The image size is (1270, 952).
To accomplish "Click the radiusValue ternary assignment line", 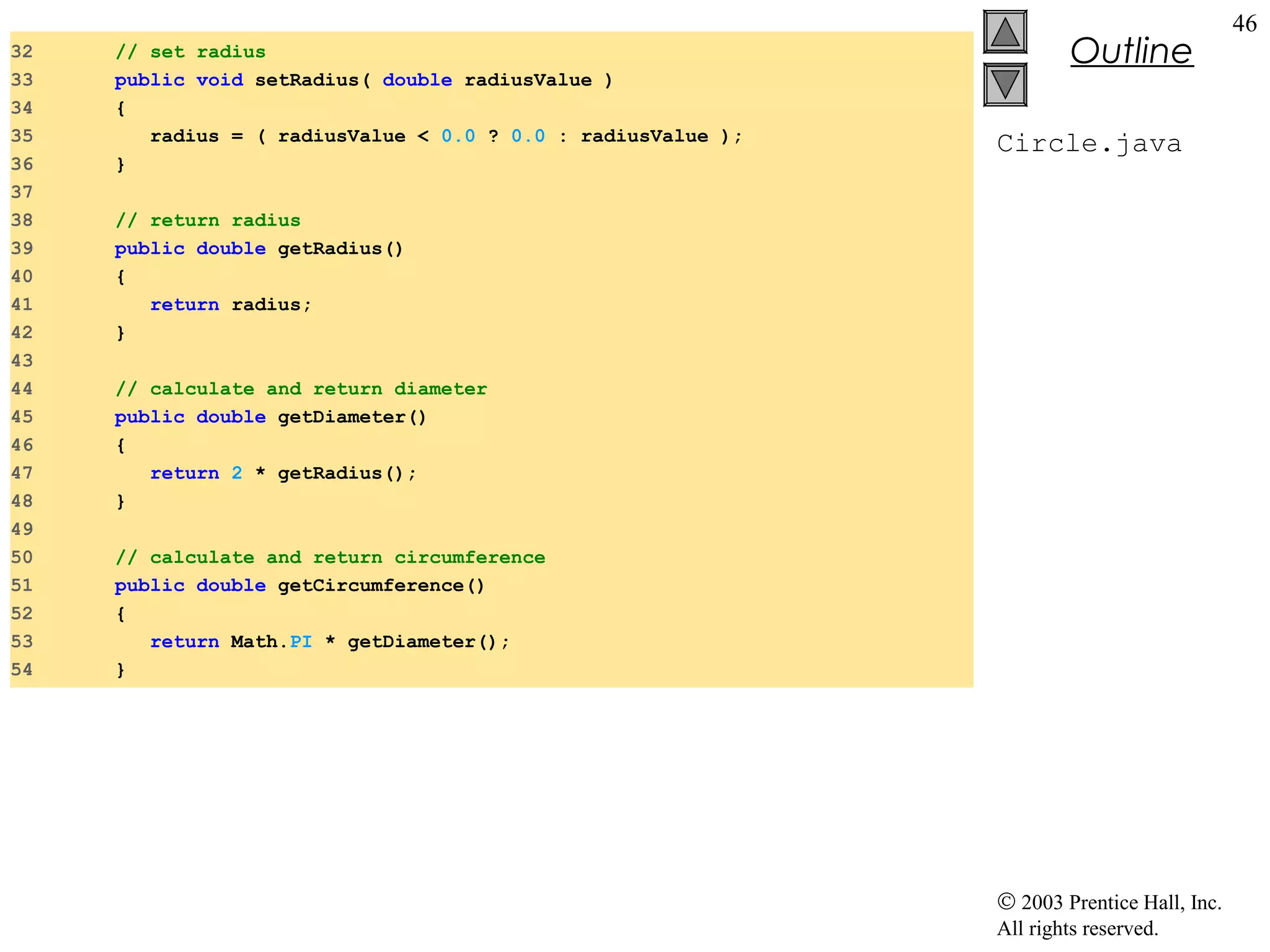I will tap(446, 136).
